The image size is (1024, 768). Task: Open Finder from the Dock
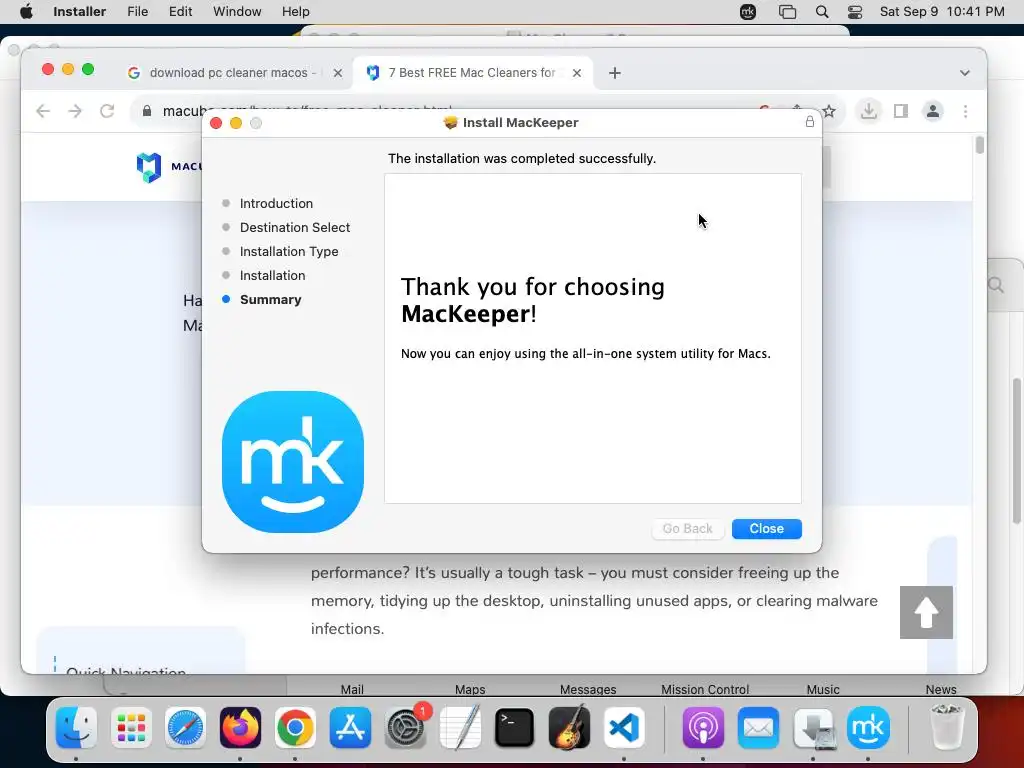click(76, 728)
